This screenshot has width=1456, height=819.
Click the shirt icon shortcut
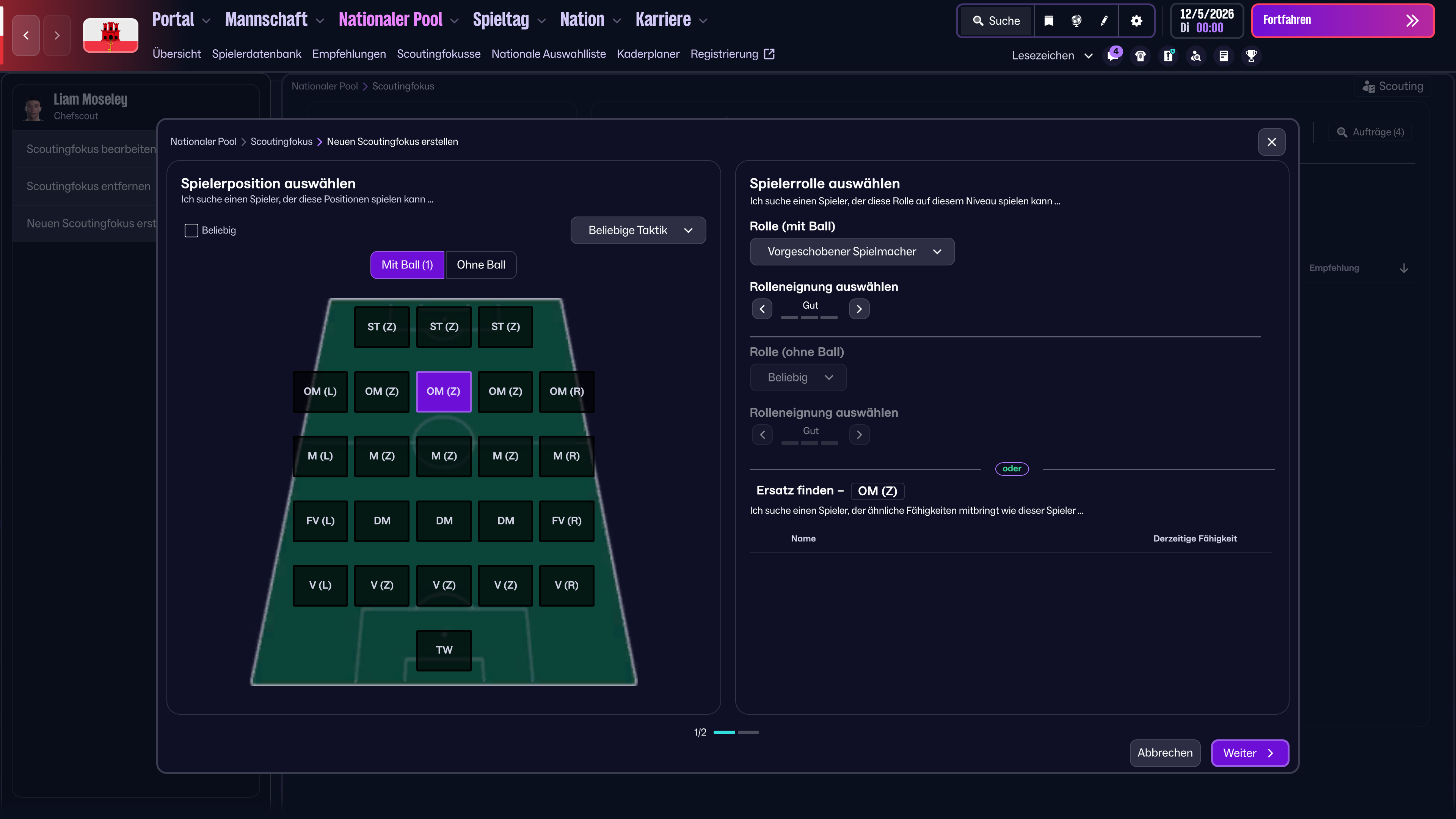tap(1141, 55)
